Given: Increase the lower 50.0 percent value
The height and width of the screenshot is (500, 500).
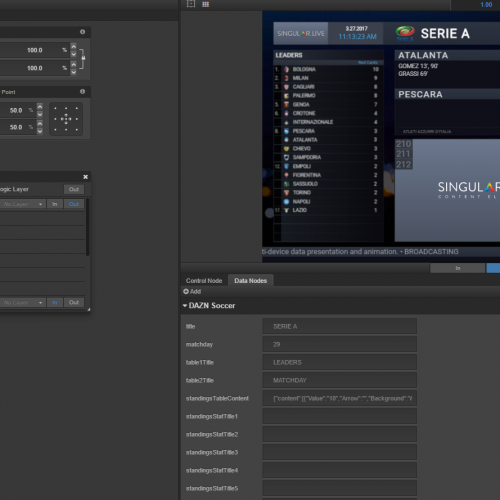Looking at the screenshot, I should pyautogui.click(x=40, y=124).
